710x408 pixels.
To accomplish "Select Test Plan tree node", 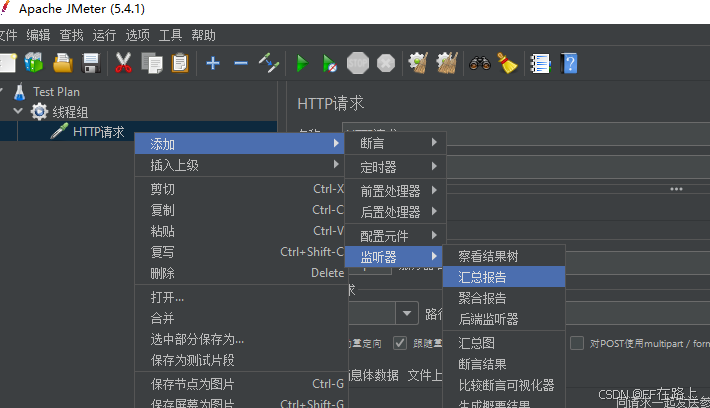I will (56, 92).
